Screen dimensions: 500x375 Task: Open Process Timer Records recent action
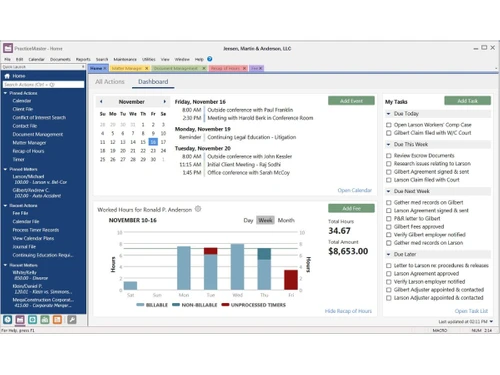[x=36, y=230]
